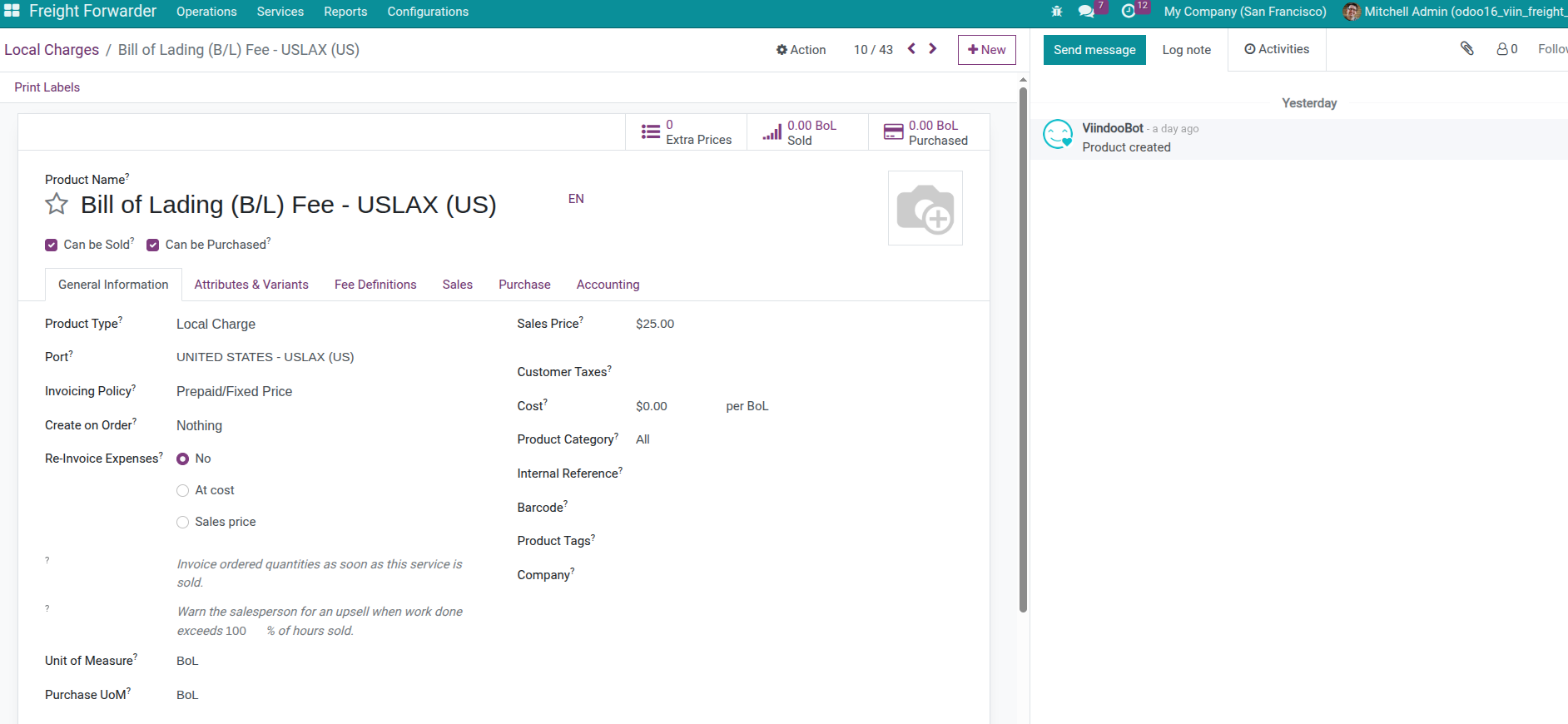Viewport: 1568px width, 724px height.
Task: Select the At cost radio option
Action: pyautogui.click(x=183, y=491)
